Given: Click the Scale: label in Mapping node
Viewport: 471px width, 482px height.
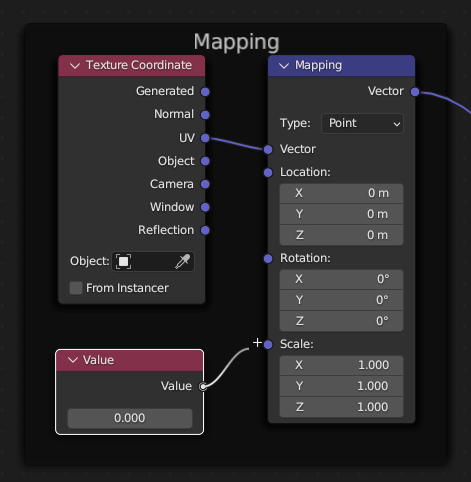Looking at the screenshot, I should (x=297, y=344).
